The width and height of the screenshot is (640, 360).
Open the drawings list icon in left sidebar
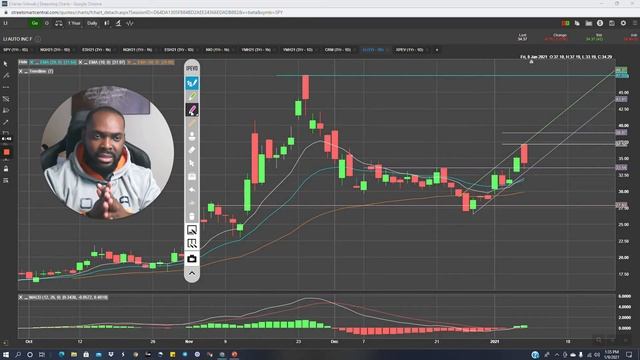tap(6, 180)
